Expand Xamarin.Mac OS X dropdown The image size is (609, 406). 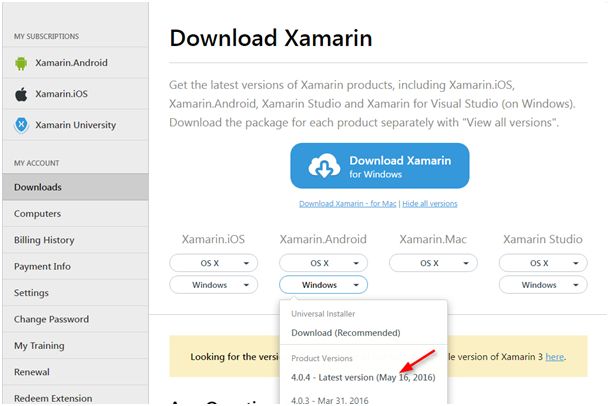(433, 263)
